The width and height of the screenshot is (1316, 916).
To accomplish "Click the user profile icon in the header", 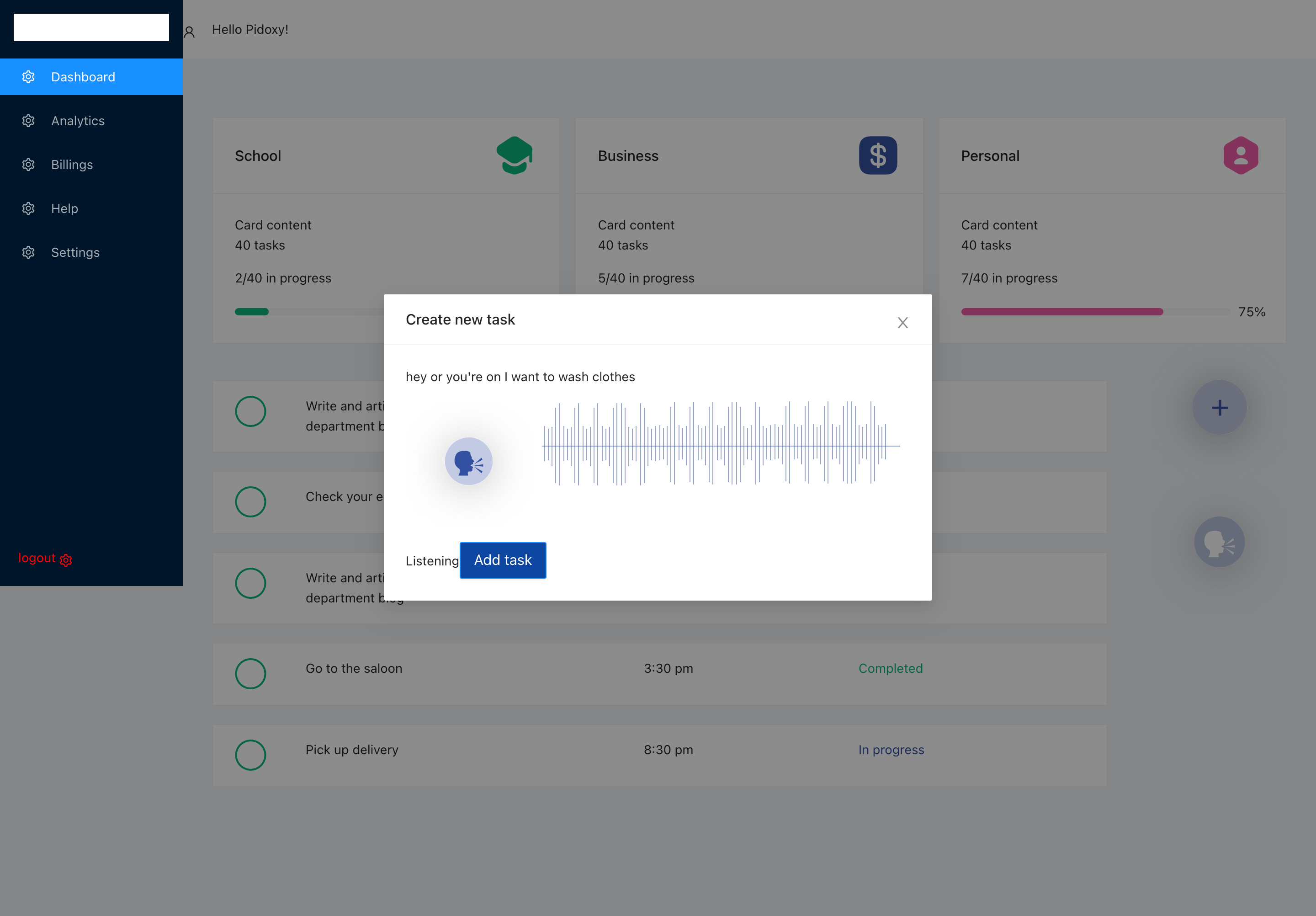I will tap(190, 32).
